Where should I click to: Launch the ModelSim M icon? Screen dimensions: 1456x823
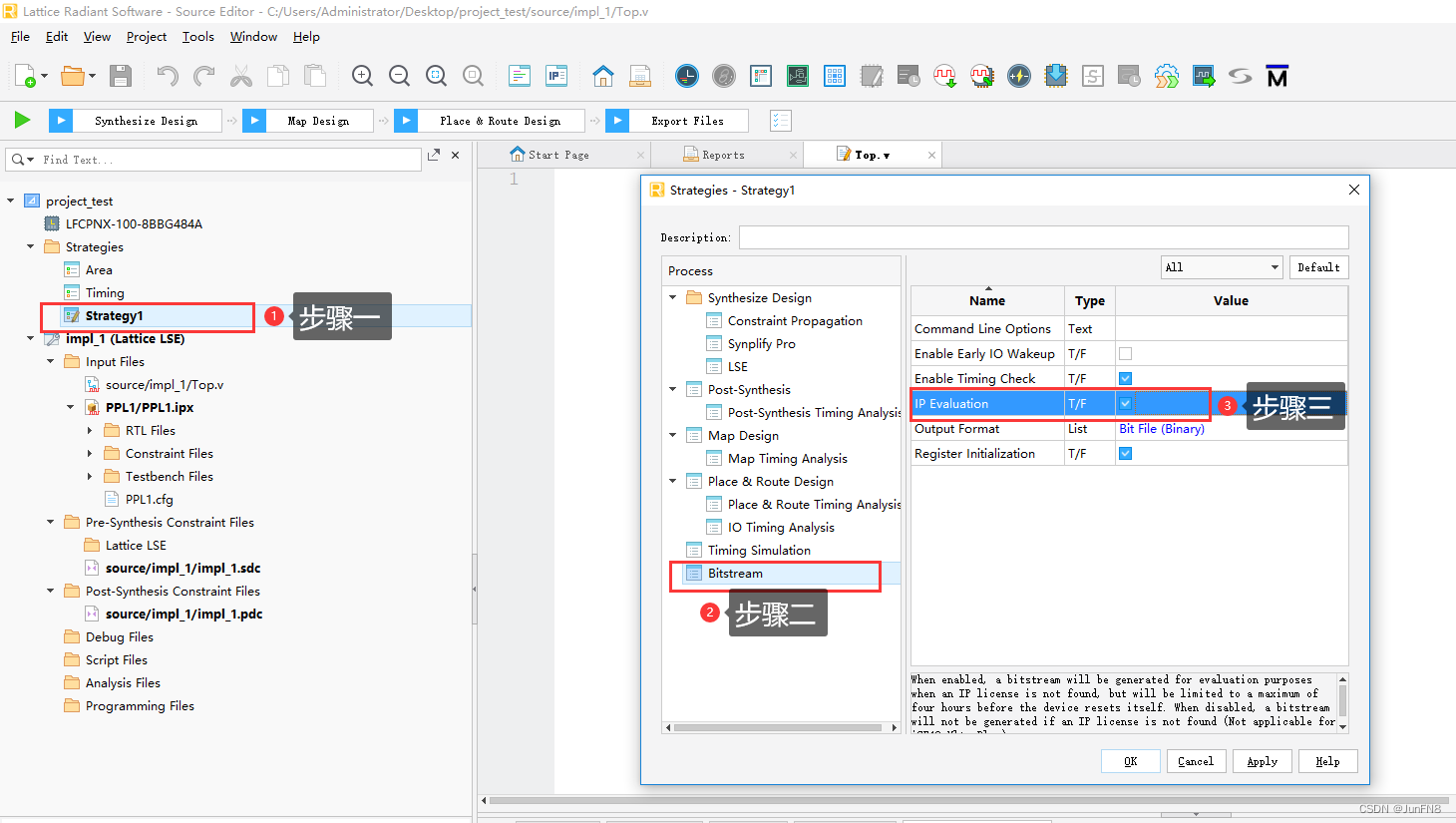(1277, 76)
